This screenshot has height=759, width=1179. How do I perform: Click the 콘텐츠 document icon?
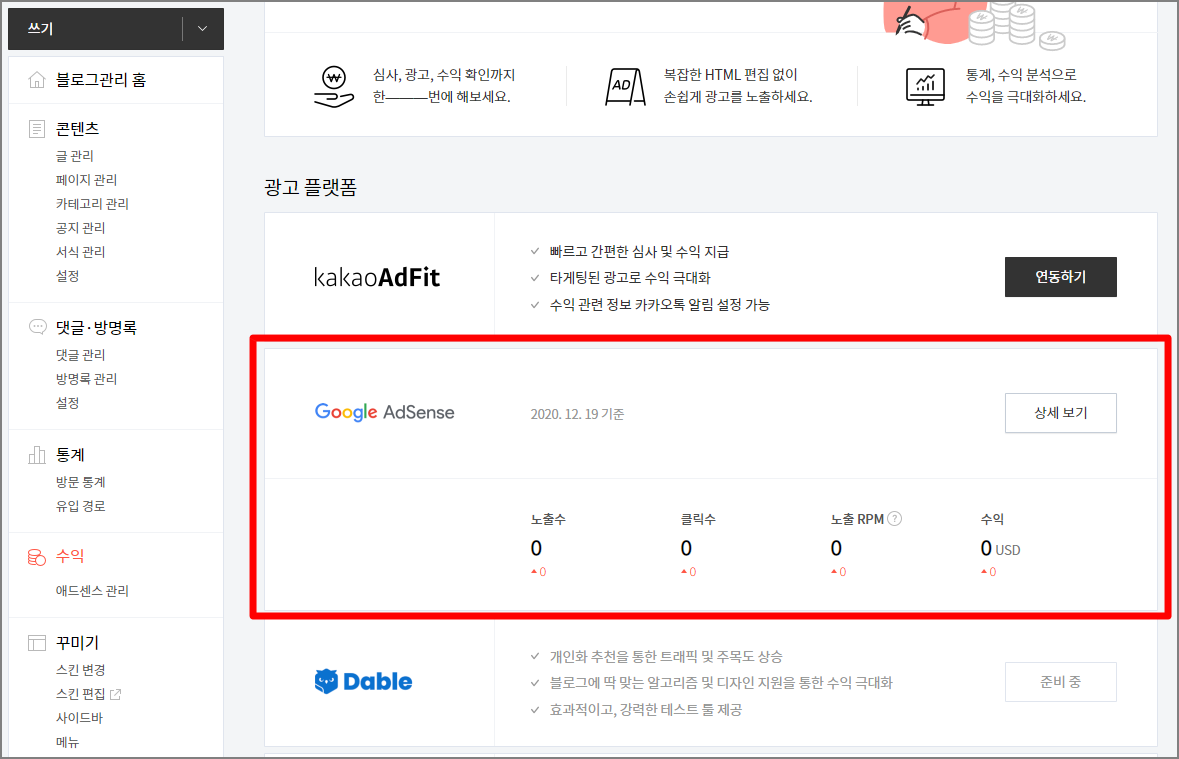[x=36, y=129]
